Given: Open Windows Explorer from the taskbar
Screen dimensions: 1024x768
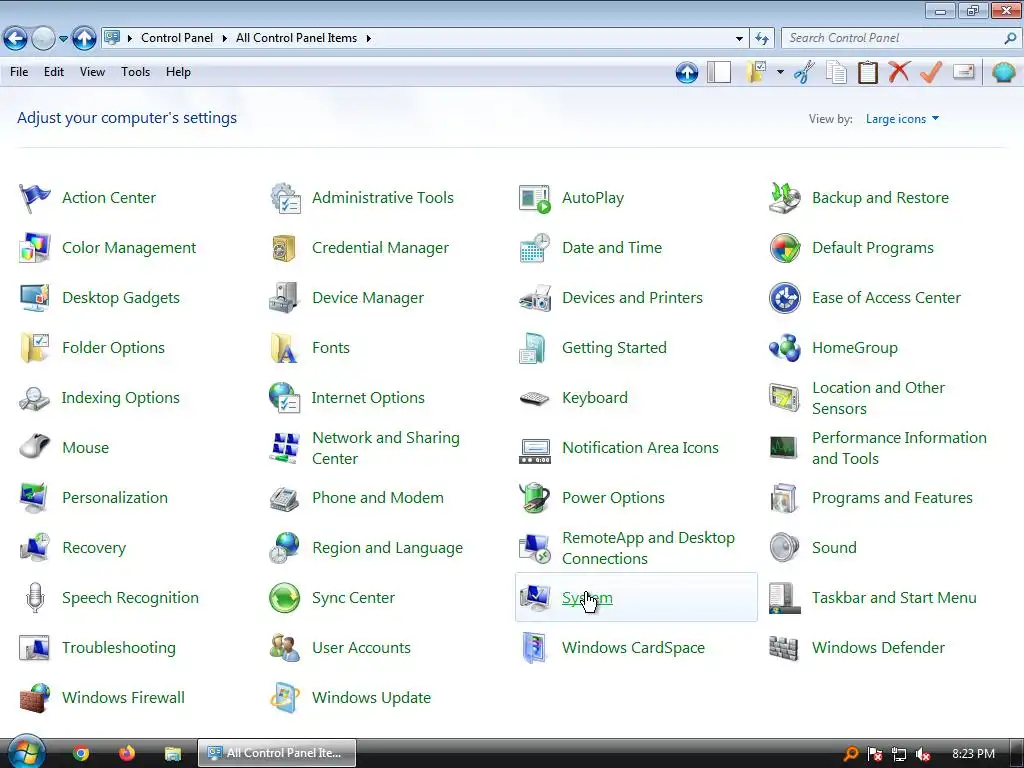Looking at the screenshot, I should pos(172,753).
